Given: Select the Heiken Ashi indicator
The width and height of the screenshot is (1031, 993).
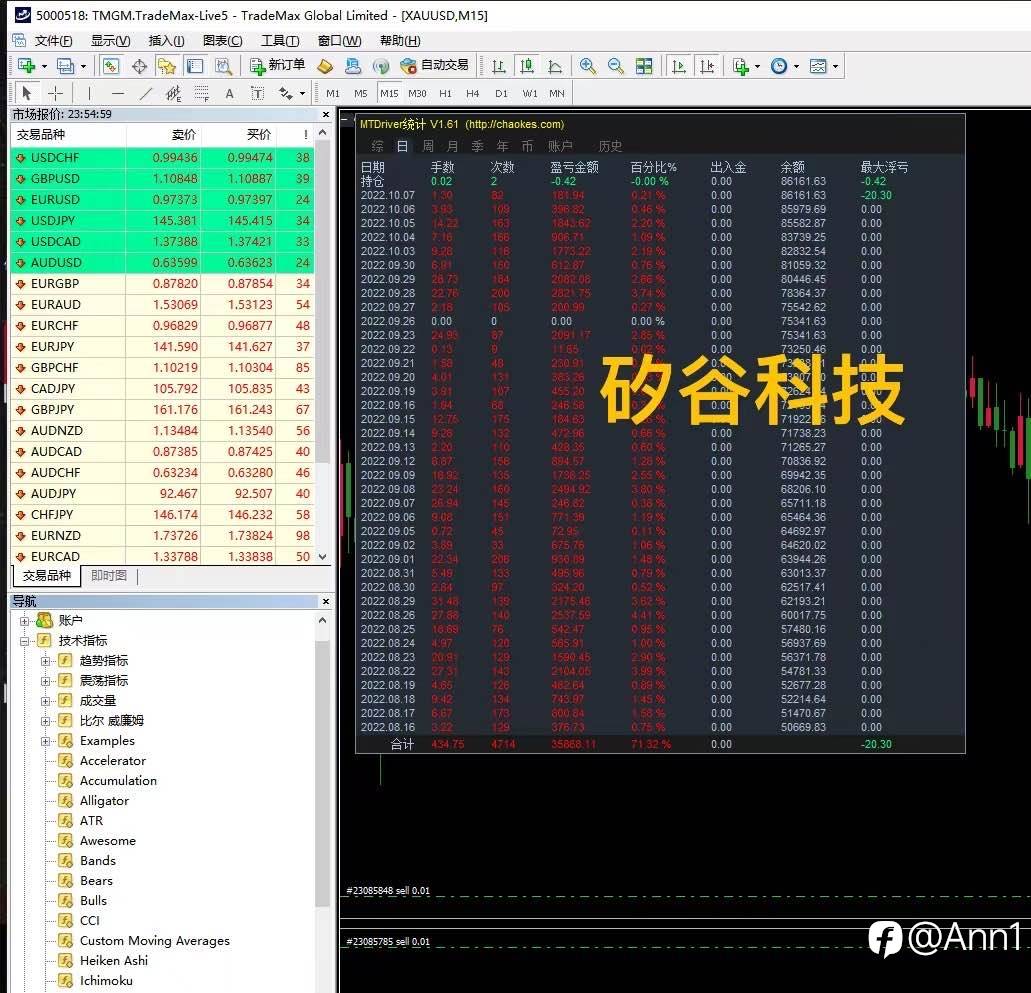Looking at the screenshot, I should (114, 961).
